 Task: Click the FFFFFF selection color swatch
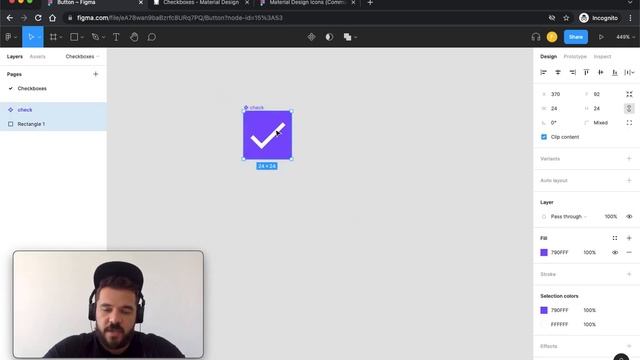coord(544,324)
